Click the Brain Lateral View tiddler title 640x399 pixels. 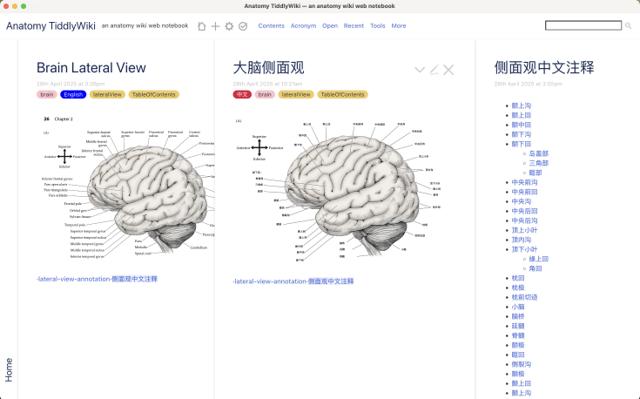click(91, 68)
